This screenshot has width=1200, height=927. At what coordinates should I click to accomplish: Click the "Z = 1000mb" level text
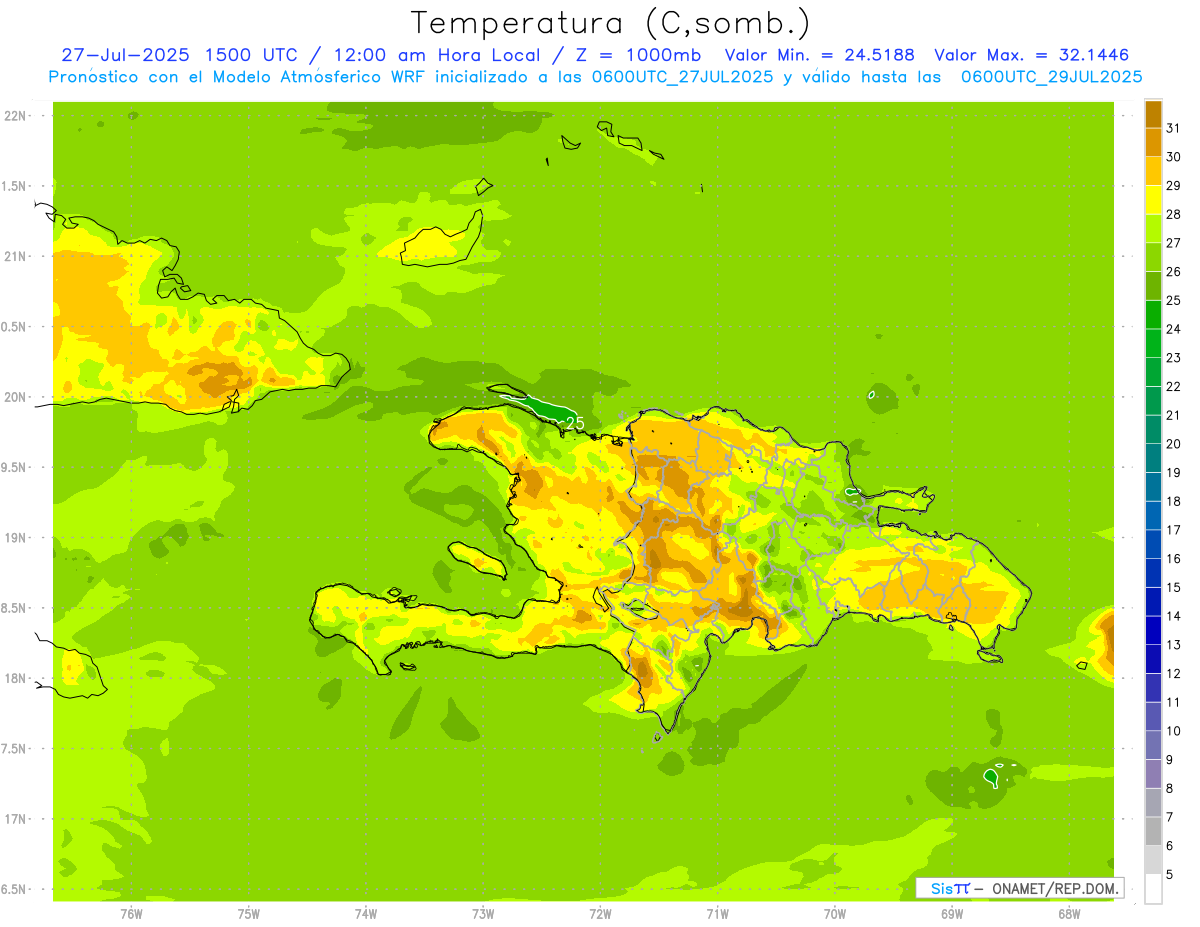click(638, 55)
